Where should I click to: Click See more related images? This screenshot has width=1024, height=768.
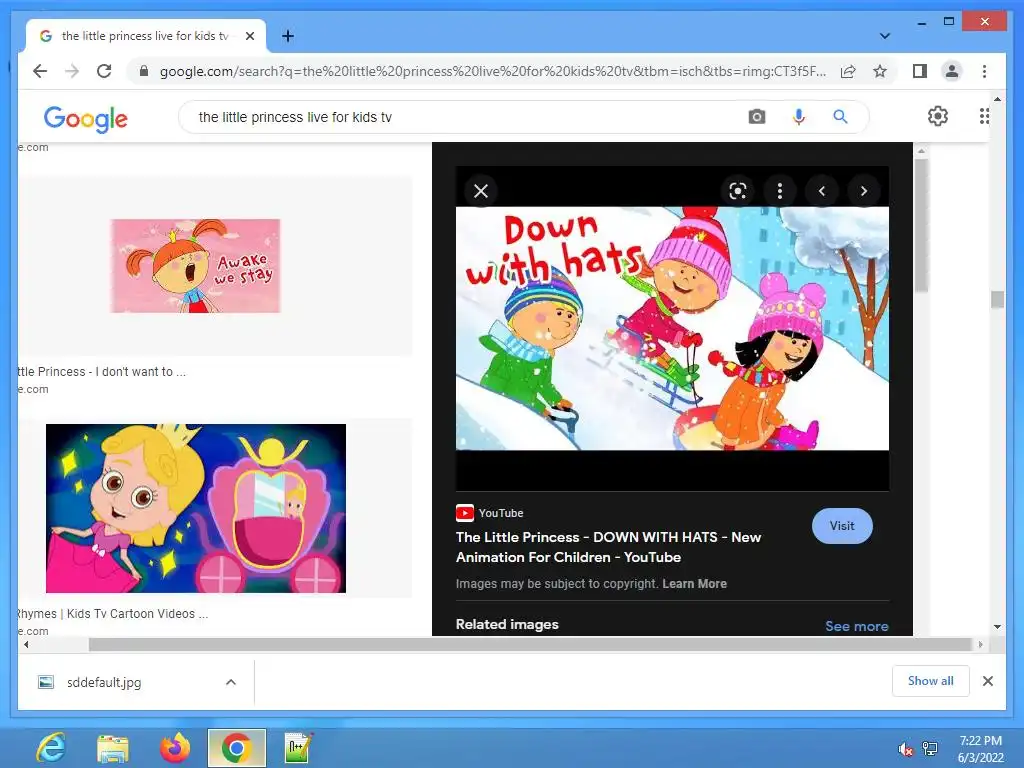(857, 626)
